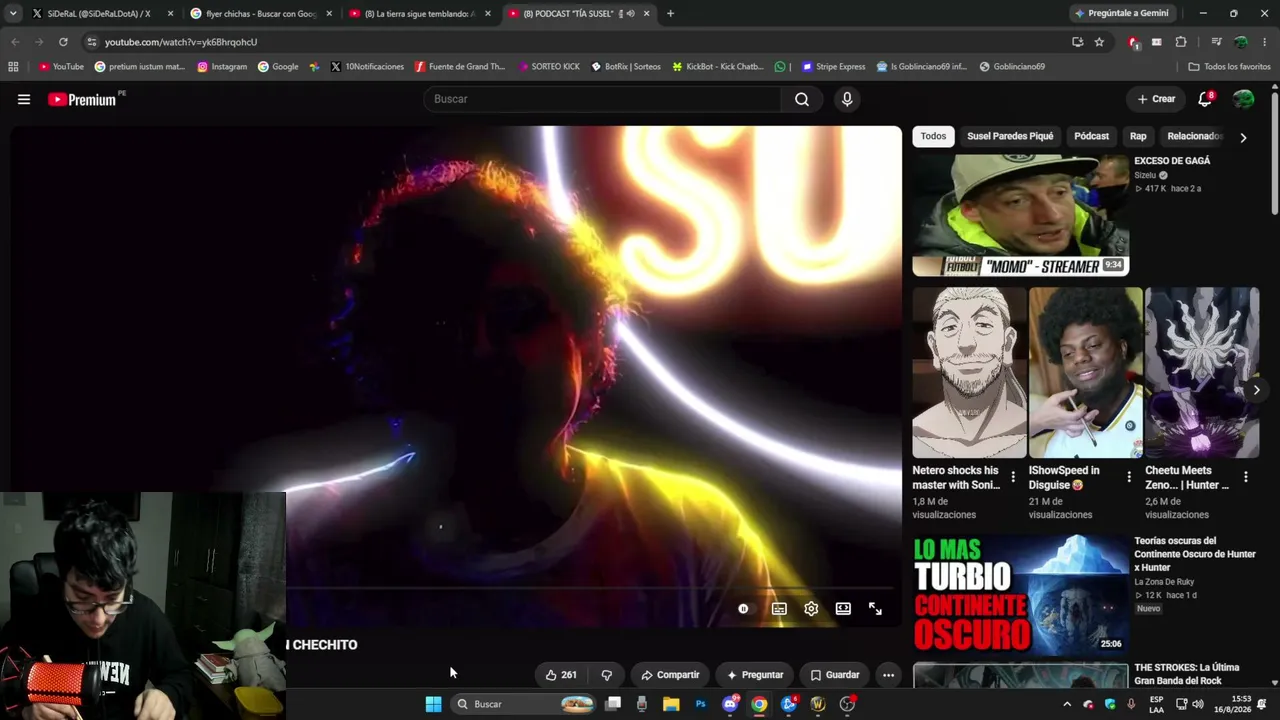Select the Rap filter chip
Image resolution: width=1280 pixels, height=720 pixels.
(x=1138, y=136)
